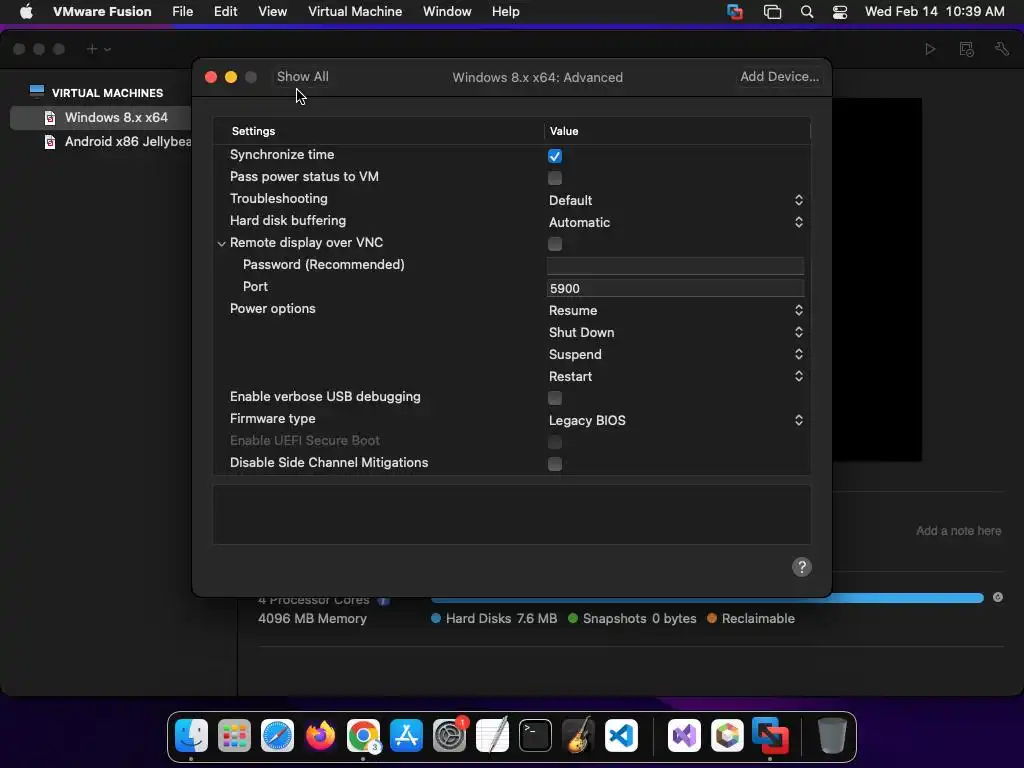
Task: Open the Restart power option dropdown
Action: coord(675,376)
